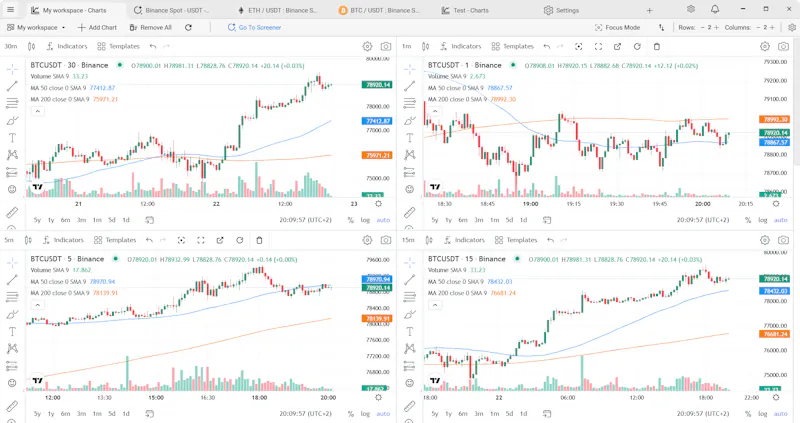Select patterns tool in top-right chart
The width and height of the screenshot is (800, 423).
coord(410,155)
